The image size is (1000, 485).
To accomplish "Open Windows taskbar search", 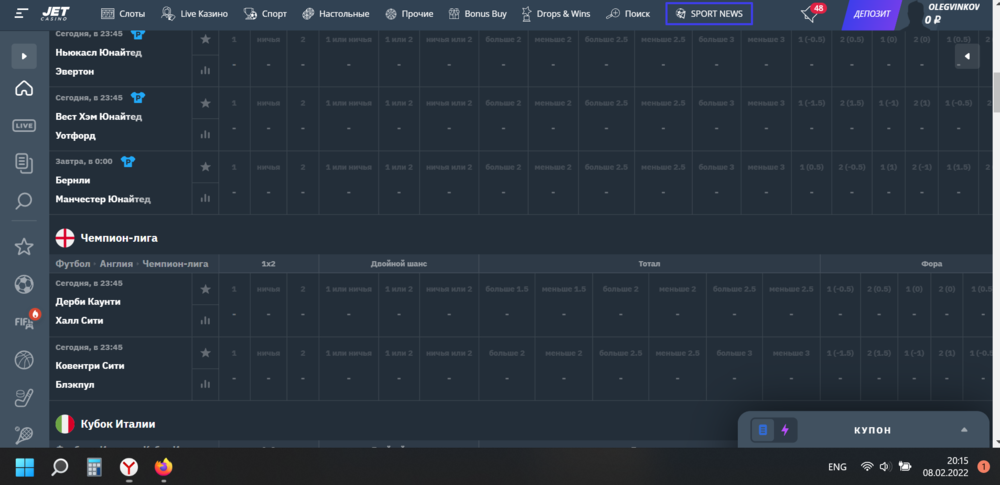I will [59, 468].
